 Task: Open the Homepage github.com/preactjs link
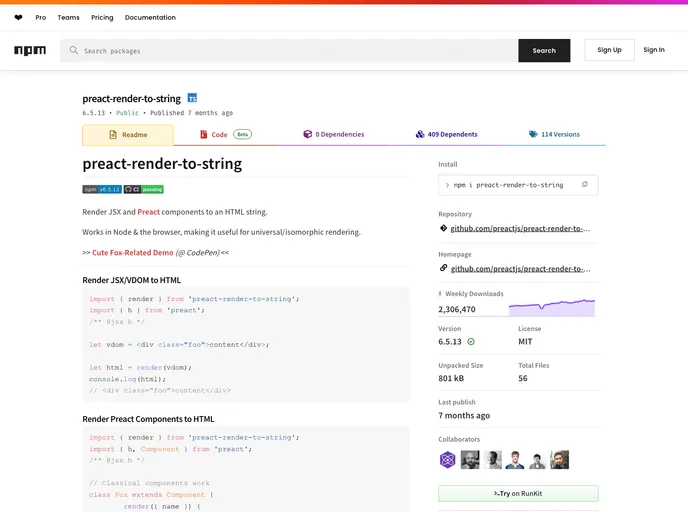pyautogui.click(x=520, y=269)
